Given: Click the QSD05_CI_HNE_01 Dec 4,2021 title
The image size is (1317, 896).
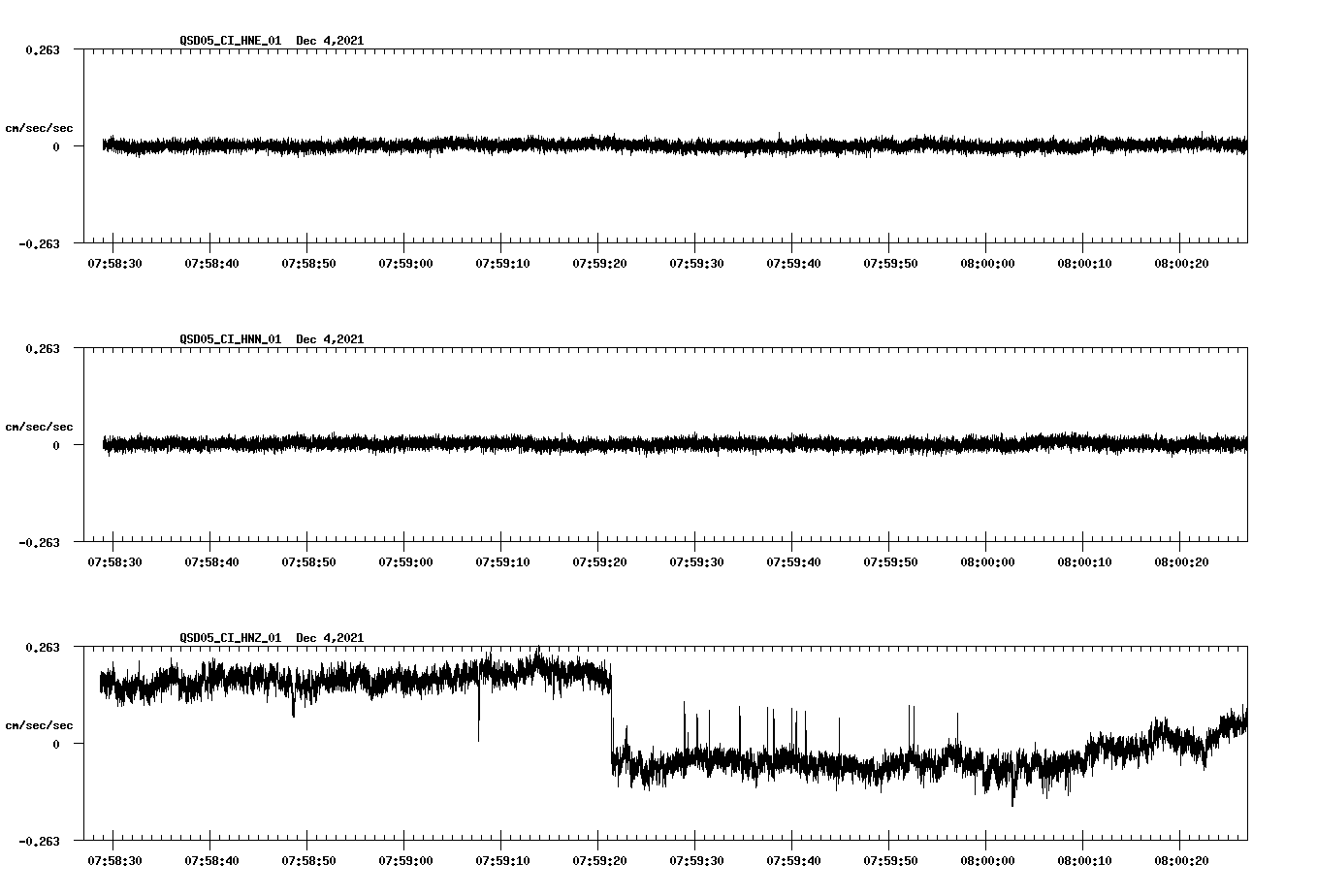Looking at the screenshot, I should [272, 41].
